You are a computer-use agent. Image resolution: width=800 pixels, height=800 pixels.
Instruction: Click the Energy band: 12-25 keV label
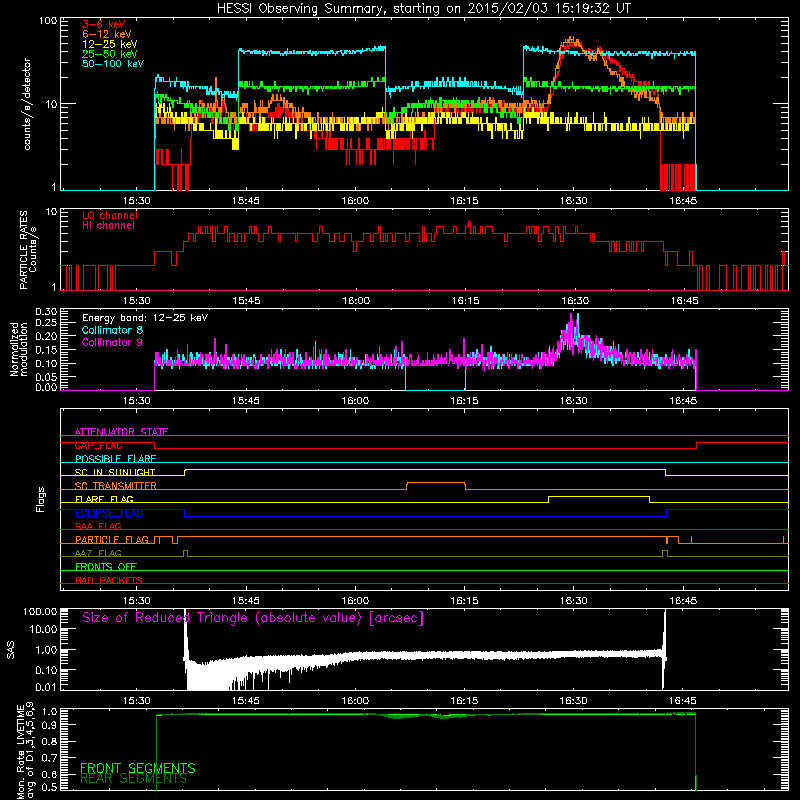pyautogui.click(x=145, y=318)
